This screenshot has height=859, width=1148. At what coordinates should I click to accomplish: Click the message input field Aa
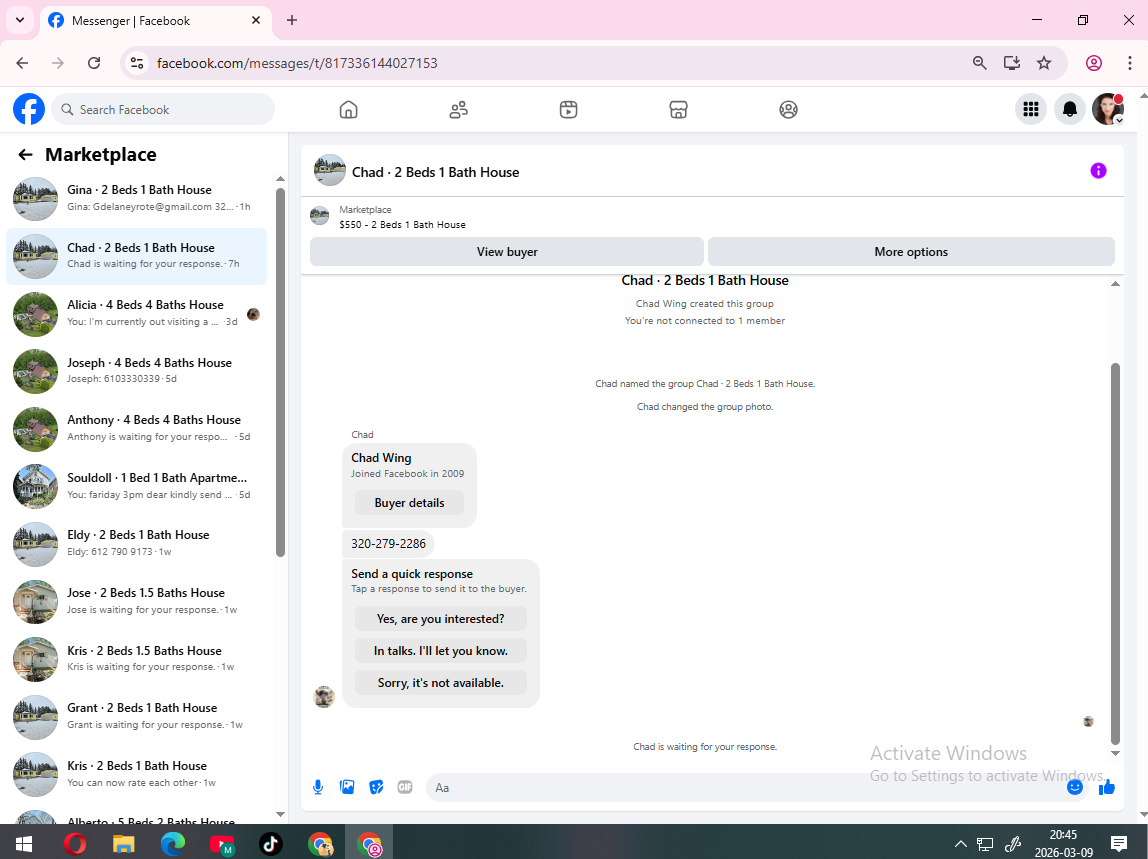745,788
